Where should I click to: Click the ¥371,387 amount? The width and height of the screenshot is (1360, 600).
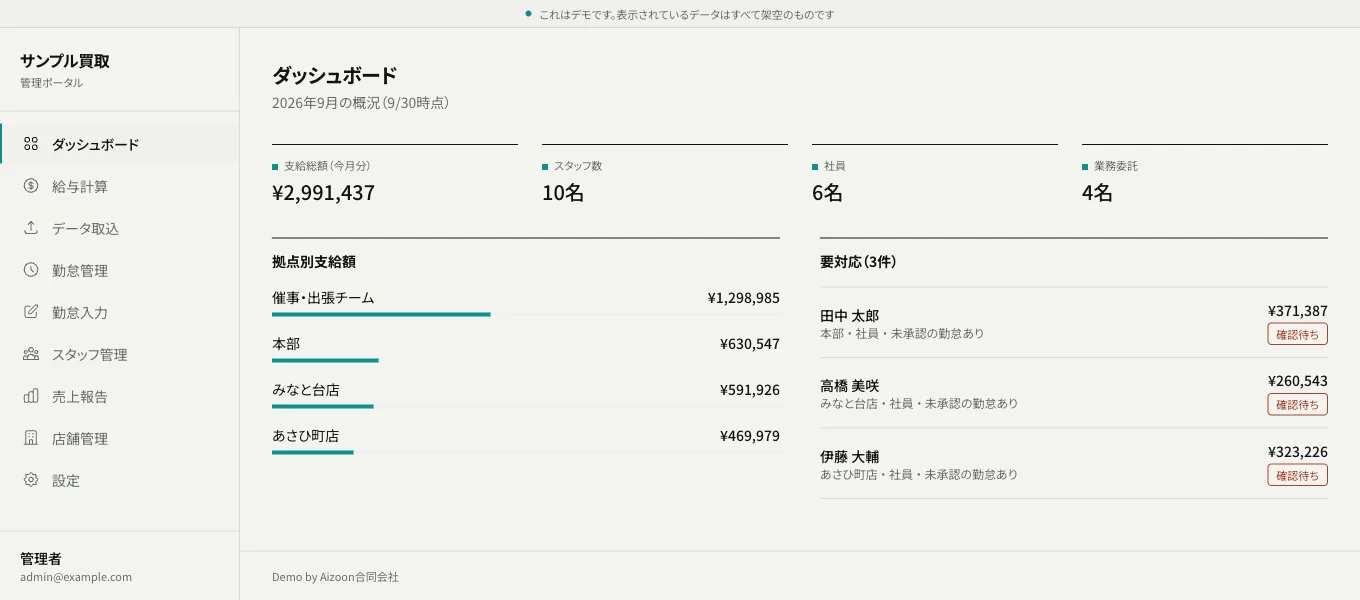1298,311
